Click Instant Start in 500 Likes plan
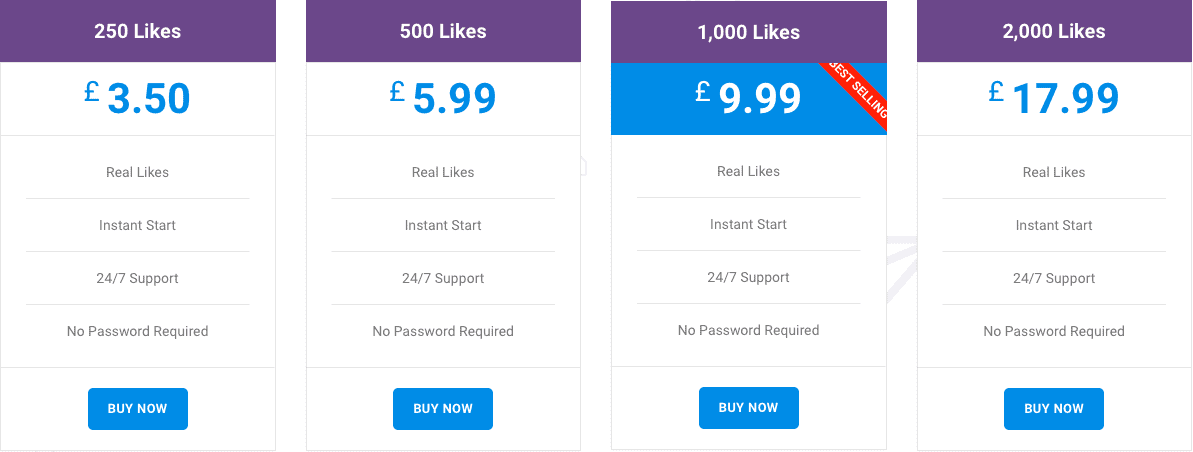This screenshot has height=452, width=1193. click(x=443, y=225)
